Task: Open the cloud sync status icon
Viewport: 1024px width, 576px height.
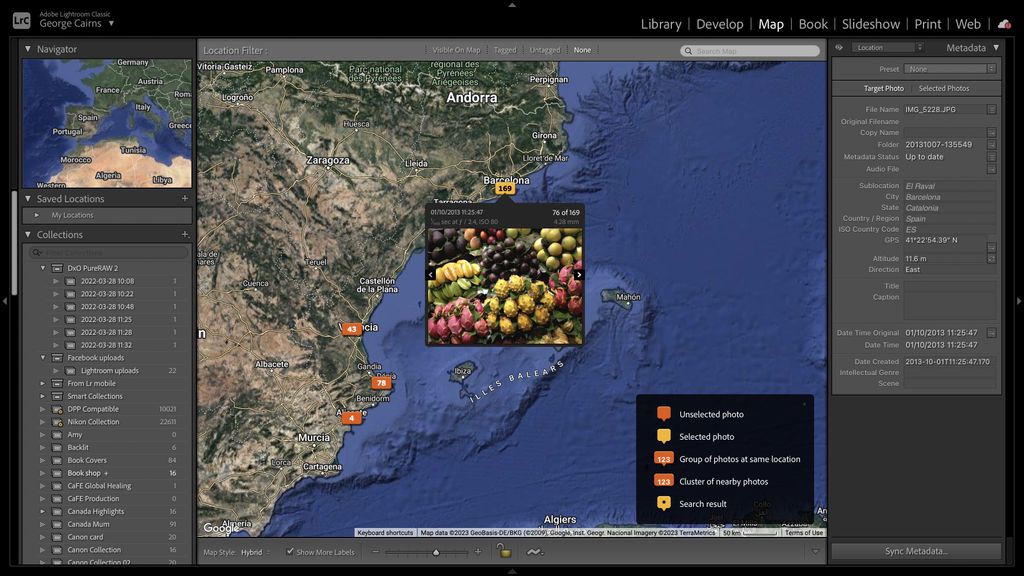Action: [1004, 24]
